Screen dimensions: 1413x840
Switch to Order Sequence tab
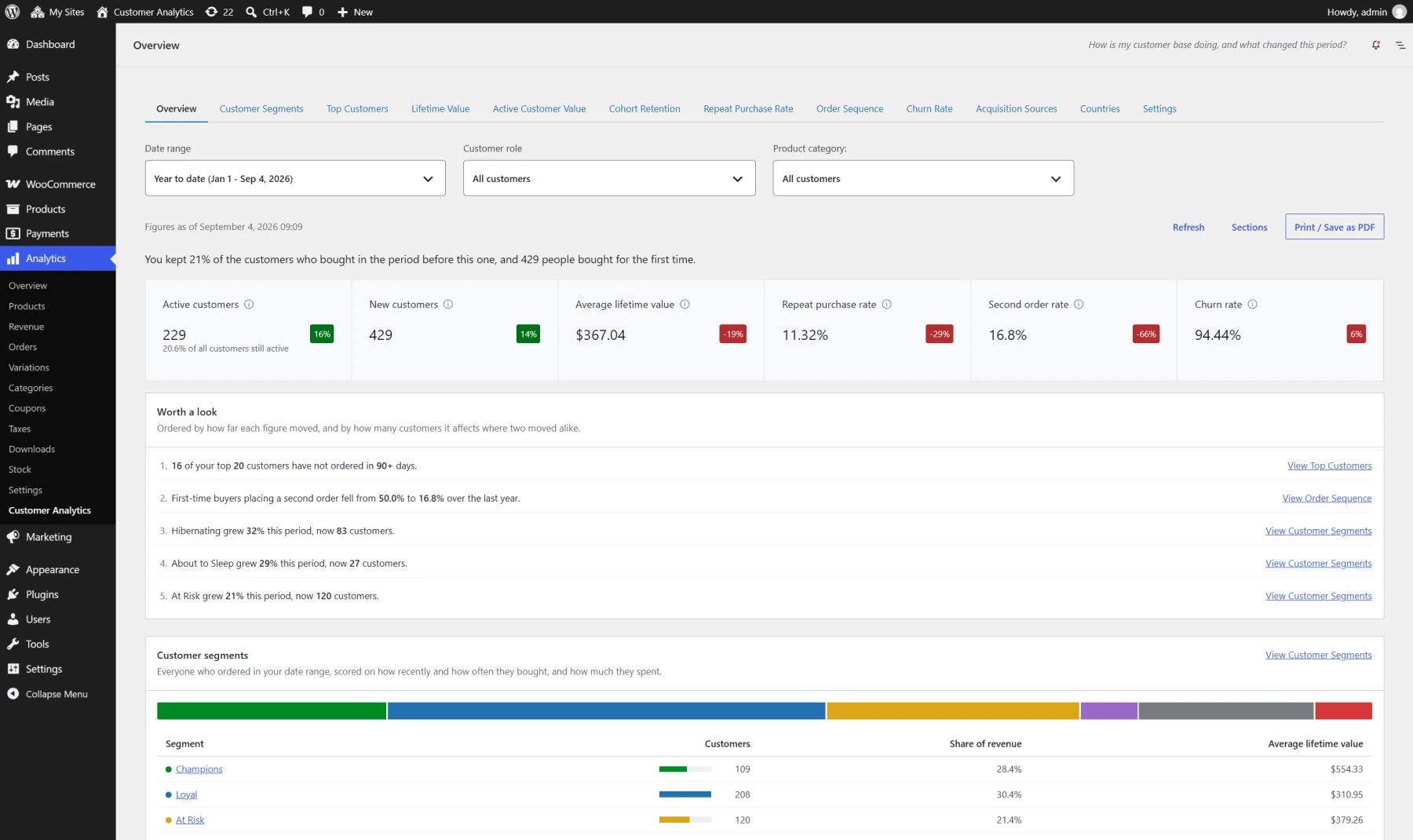(849, 109)
